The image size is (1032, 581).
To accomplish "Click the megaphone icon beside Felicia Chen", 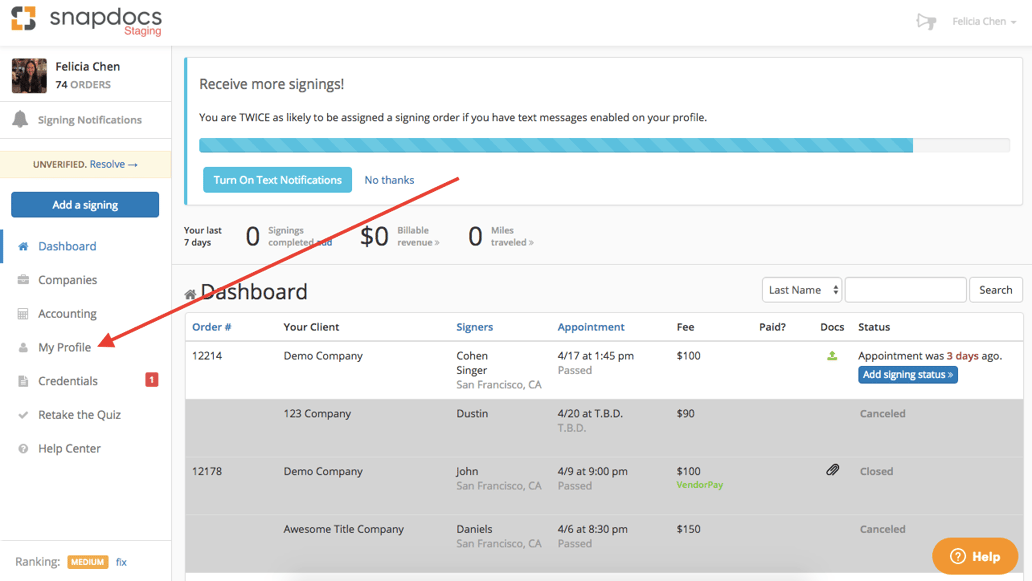I will click(926, 20).
